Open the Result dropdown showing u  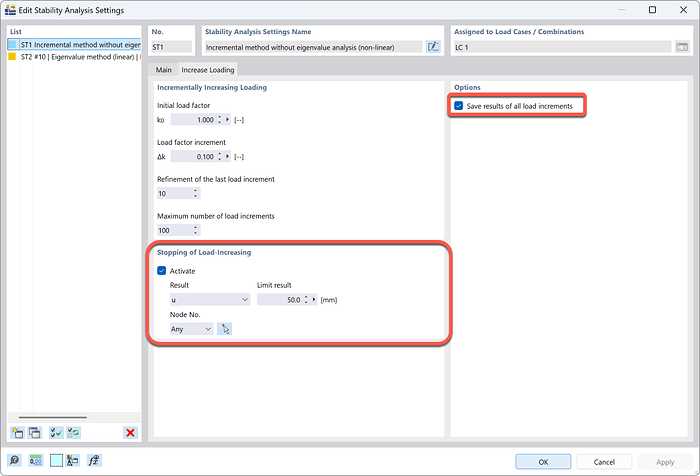click(x=209, y=299)
